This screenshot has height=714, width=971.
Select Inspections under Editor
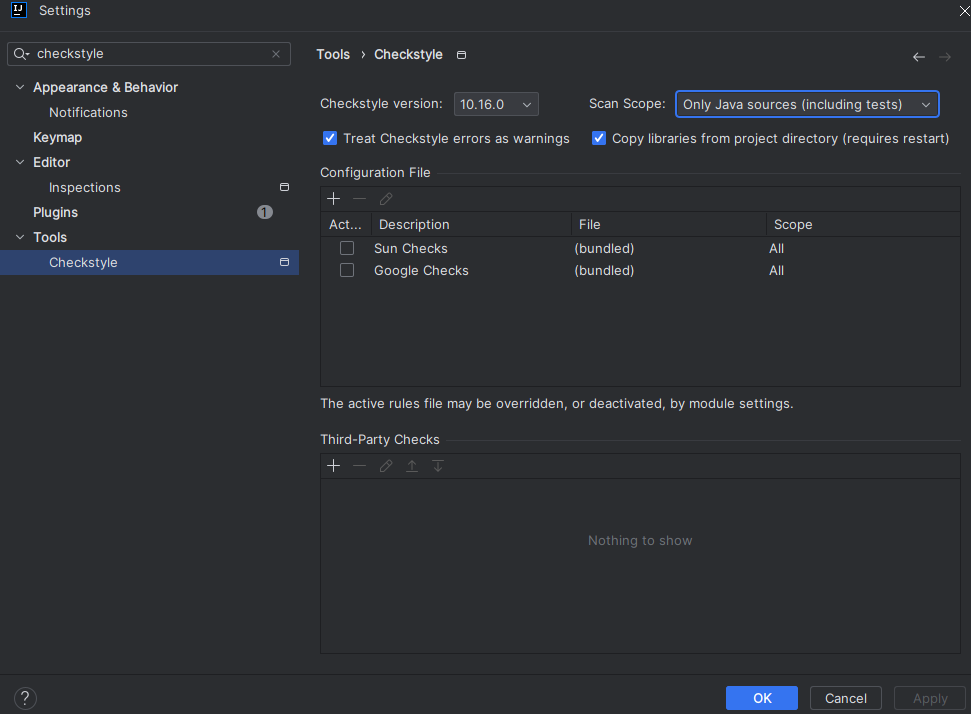pyautogui.click(x=85, y=188)
